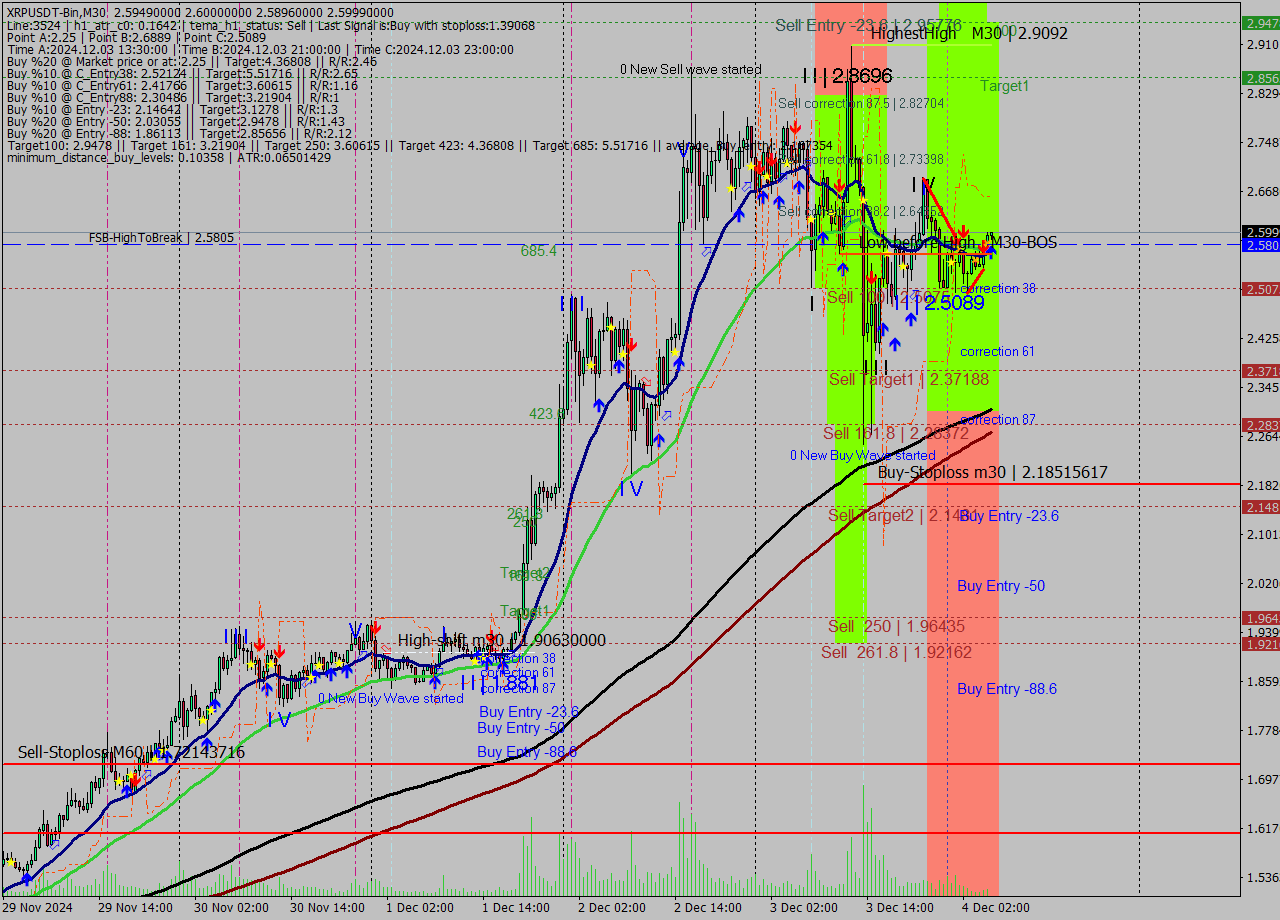Screen dimensions: 1280x920
Task: Click the '30 Nov 02:00' time axis label
Action: (x=232, y=908)
